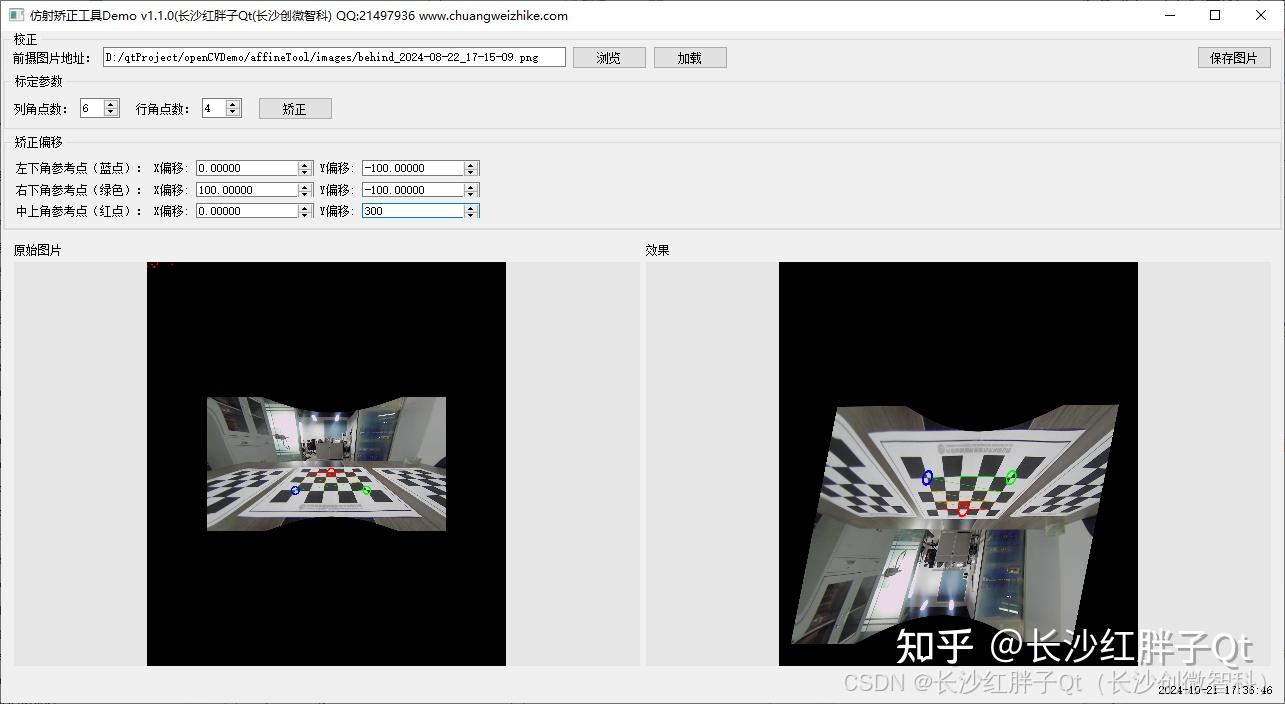Increment green point X偏移 with up arrow
Screen dimensions: 1285x704
click(x=305, y=184)
